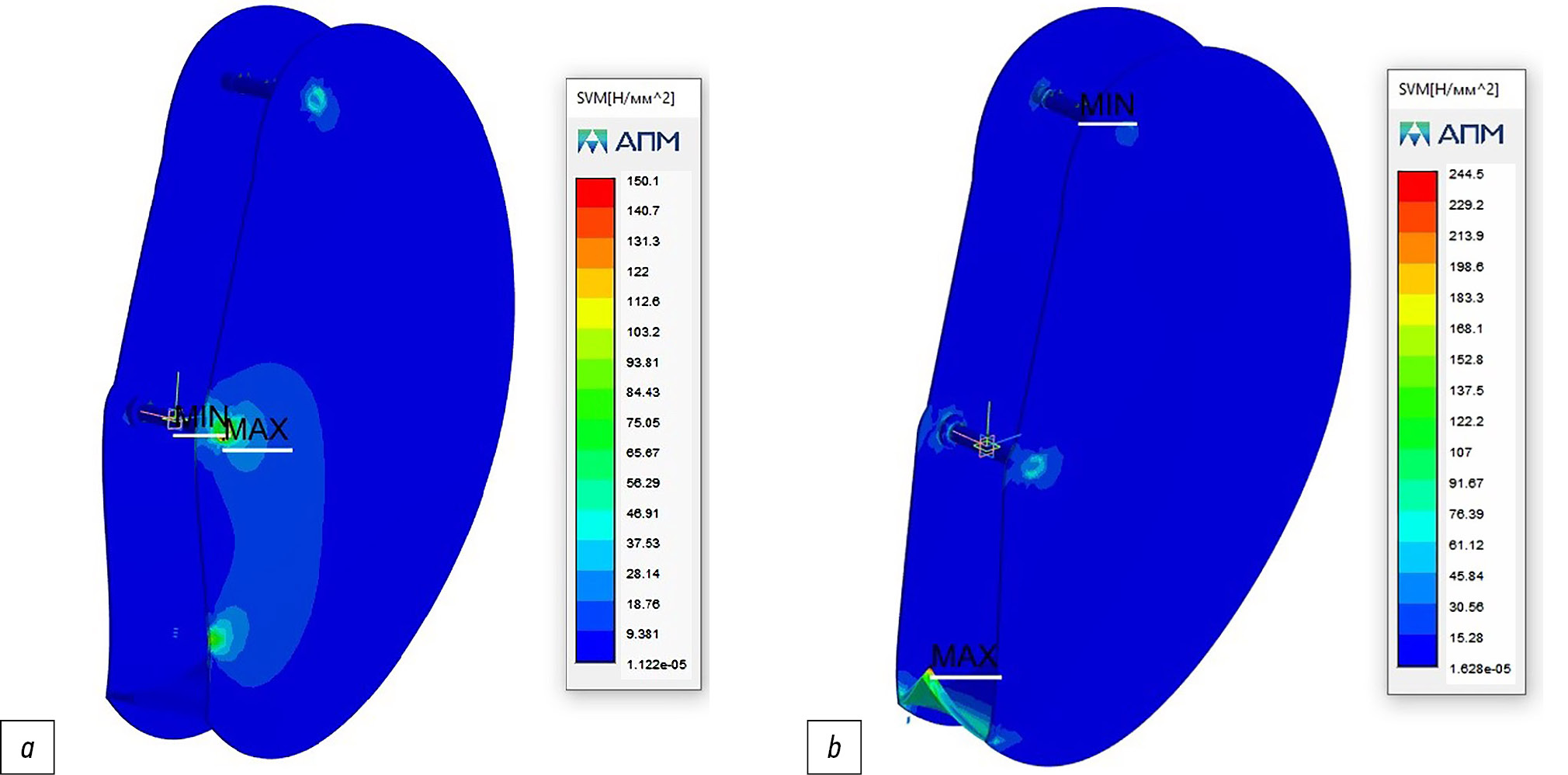Select the coordinate axis triad in plot a
The width and height of the screenshot is (1568, 775).
pos(175,416)
